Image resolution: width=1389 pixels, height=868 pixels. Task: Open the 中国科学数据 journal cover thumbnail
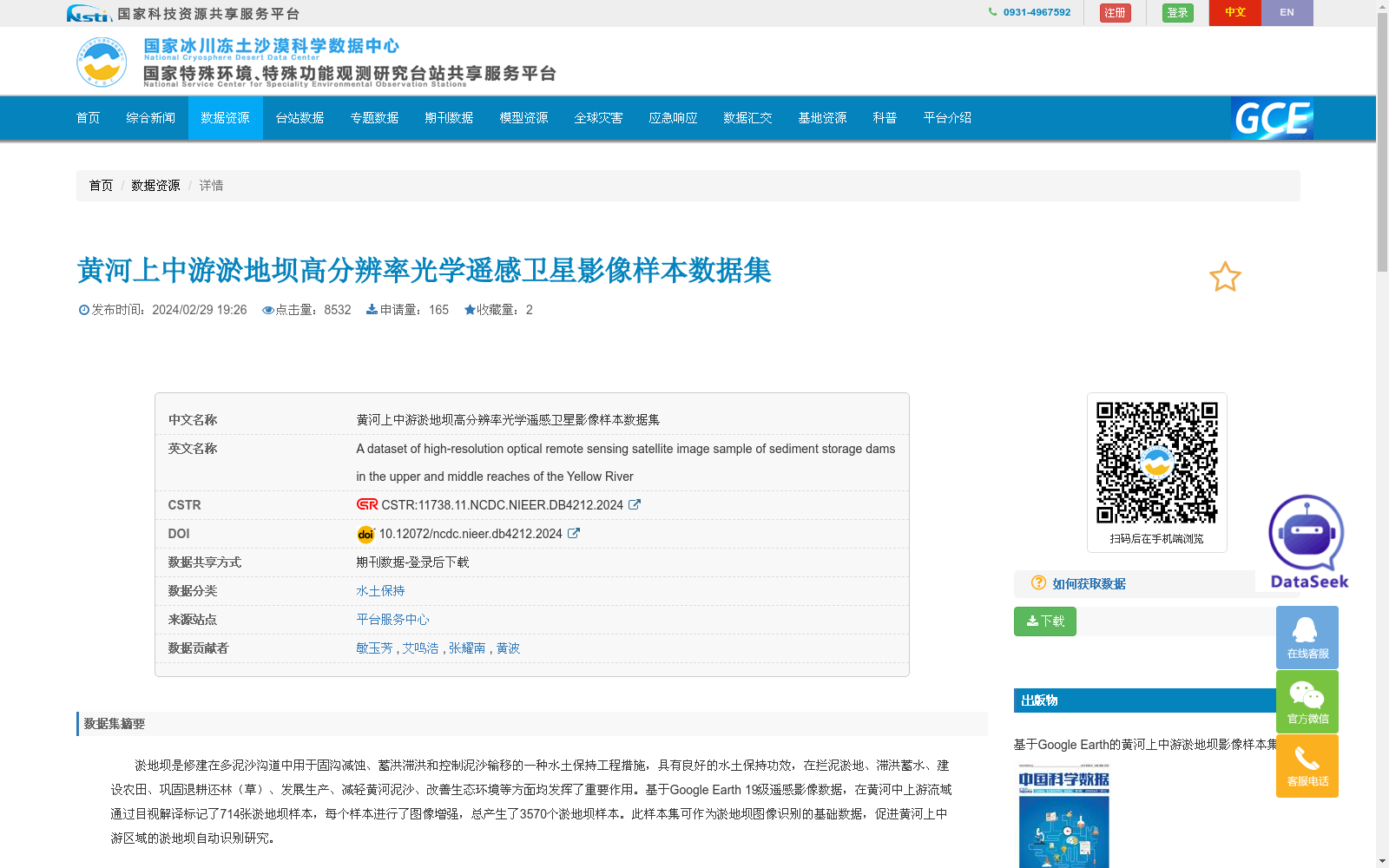pos(1064,817)
